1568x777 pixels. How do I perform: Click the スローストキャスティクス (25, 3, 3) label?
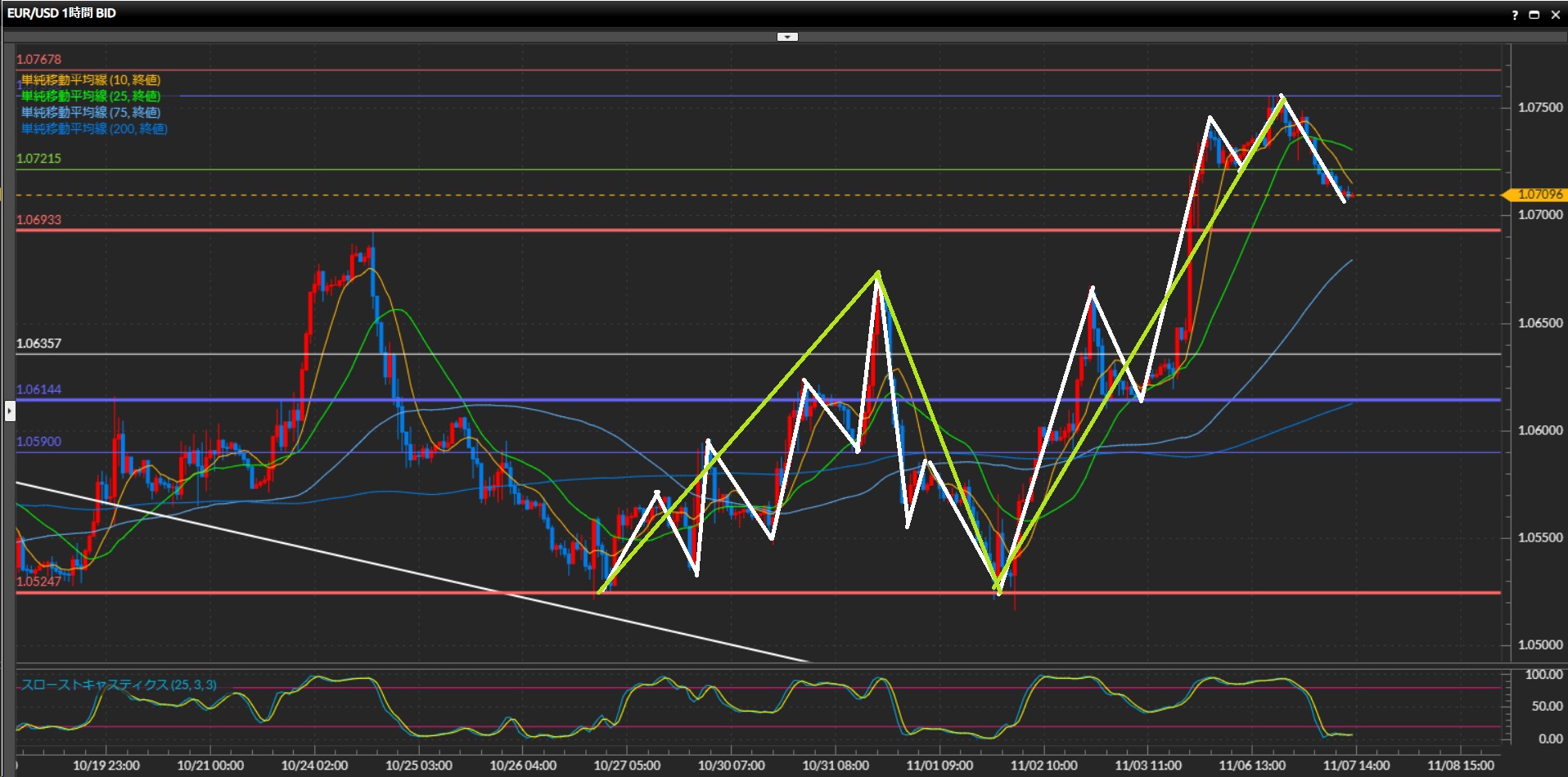coord(119,685)
